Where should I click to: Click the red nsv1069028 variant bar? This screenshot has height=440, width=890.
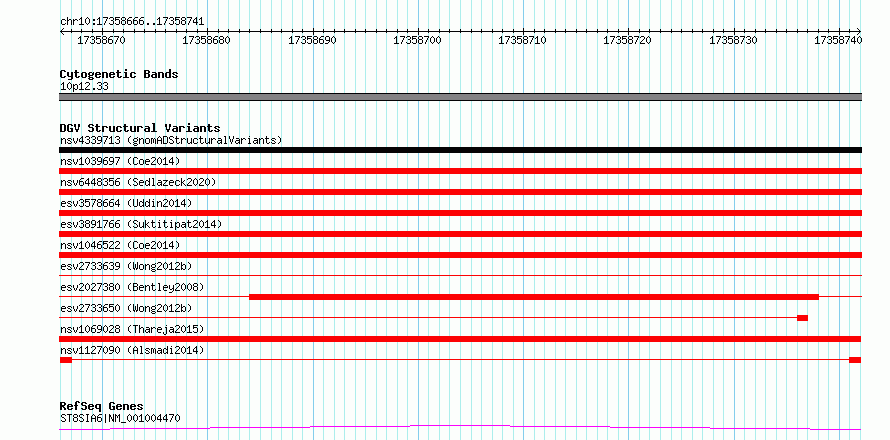(x=460, y=339)
